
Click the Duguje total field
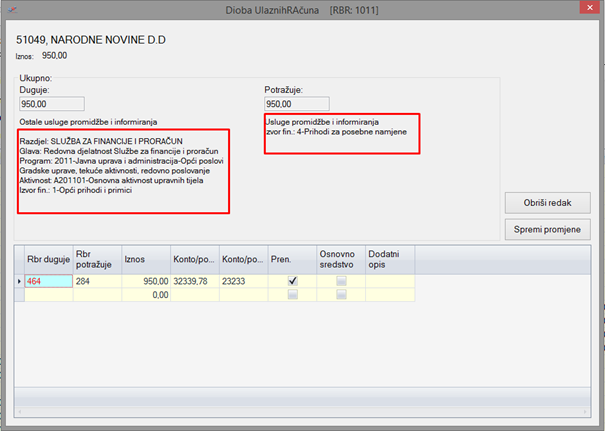click(x=49, y=103)
